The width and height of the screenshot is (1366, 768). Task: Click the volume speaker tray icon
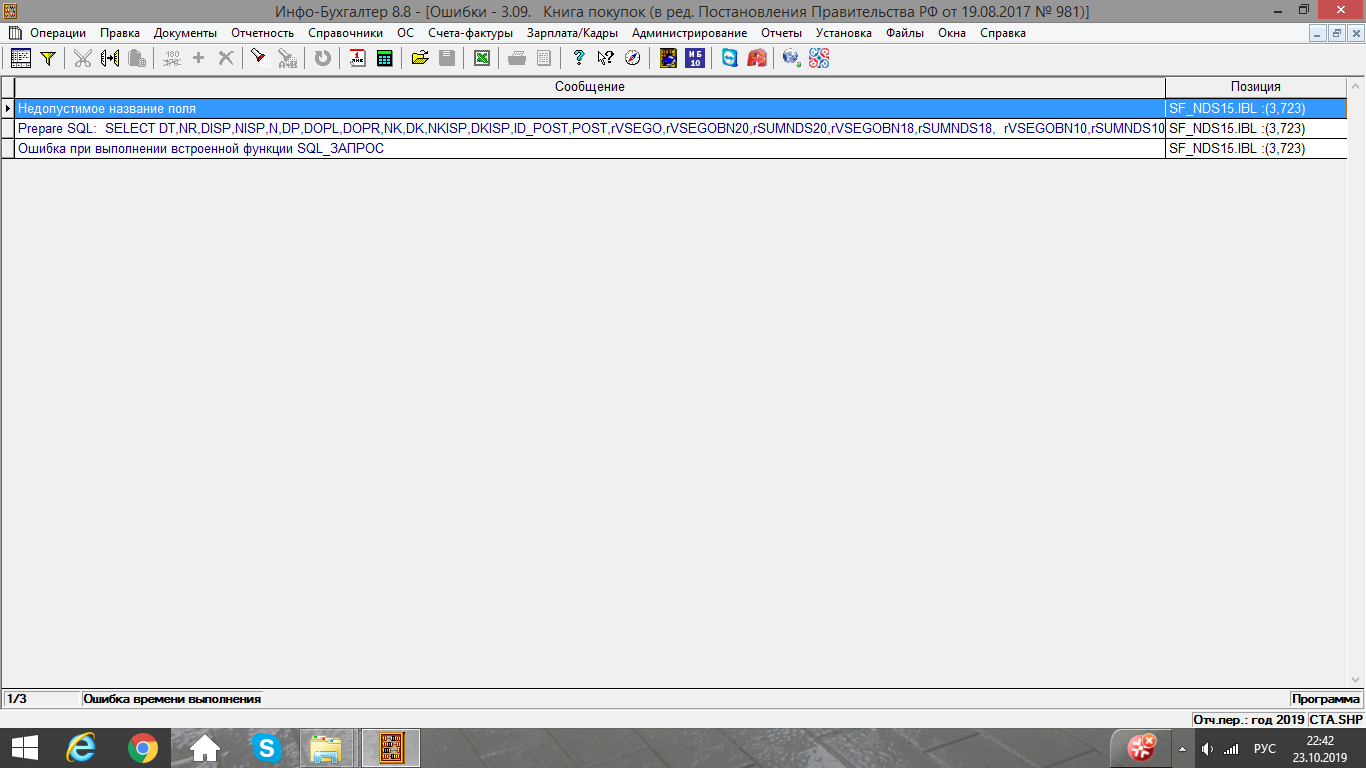click(x=1208, y=748)
